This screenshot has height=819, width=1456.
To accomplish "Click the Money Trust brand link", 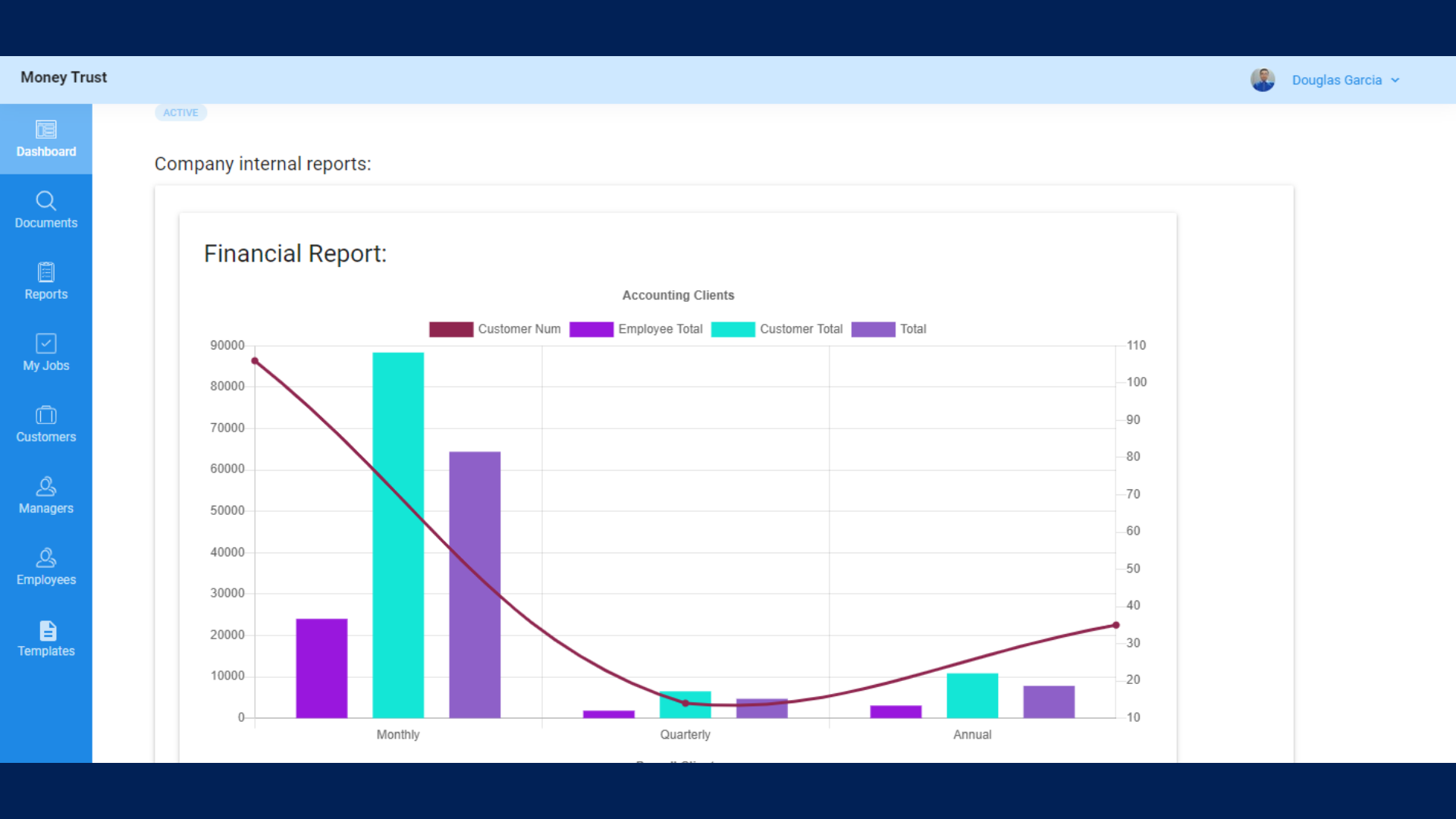I will click(x=63, y=77).
